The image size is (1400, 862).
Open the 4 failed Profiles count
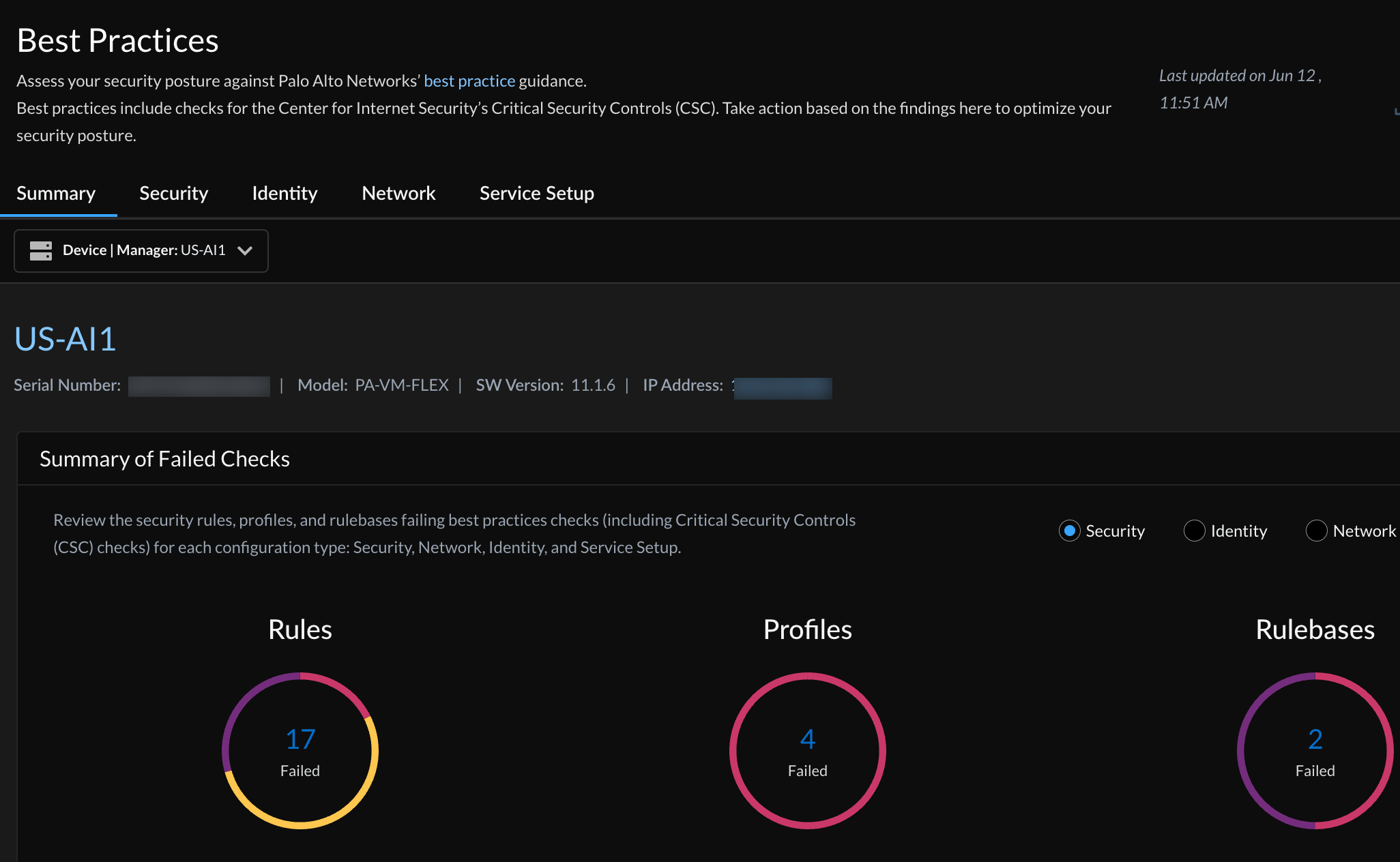[x=807, y=739]
